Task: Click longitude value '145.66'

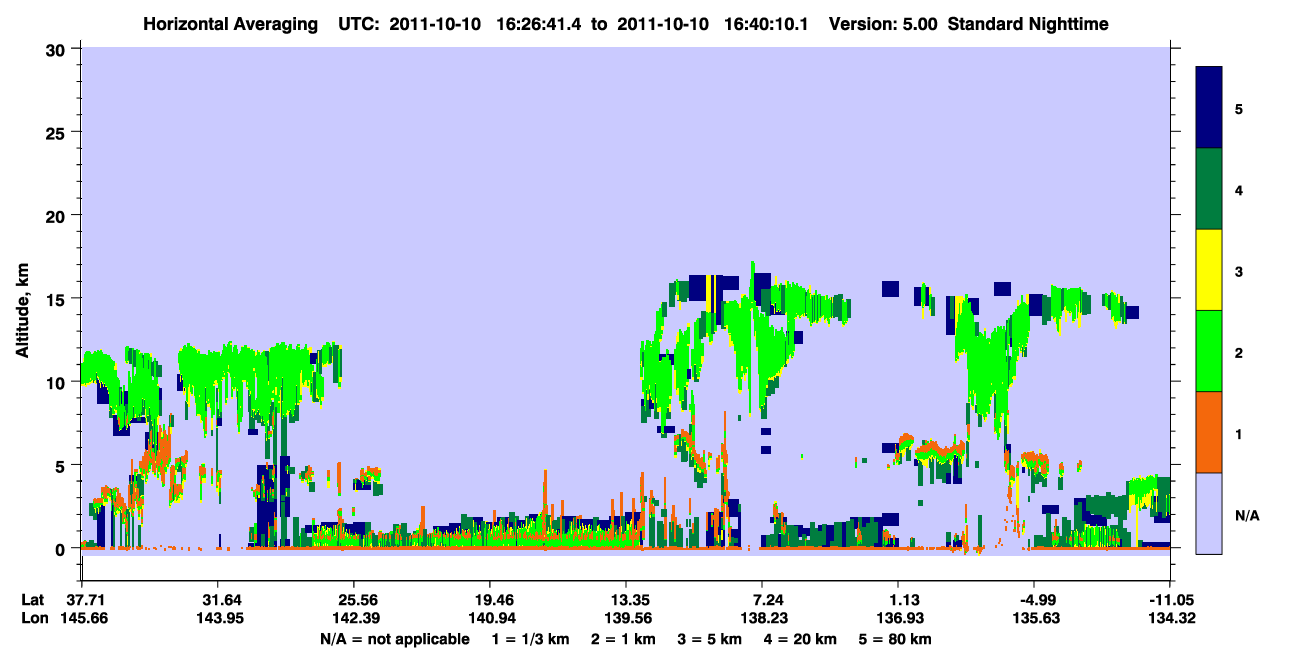Action: [x=85, y=619]
